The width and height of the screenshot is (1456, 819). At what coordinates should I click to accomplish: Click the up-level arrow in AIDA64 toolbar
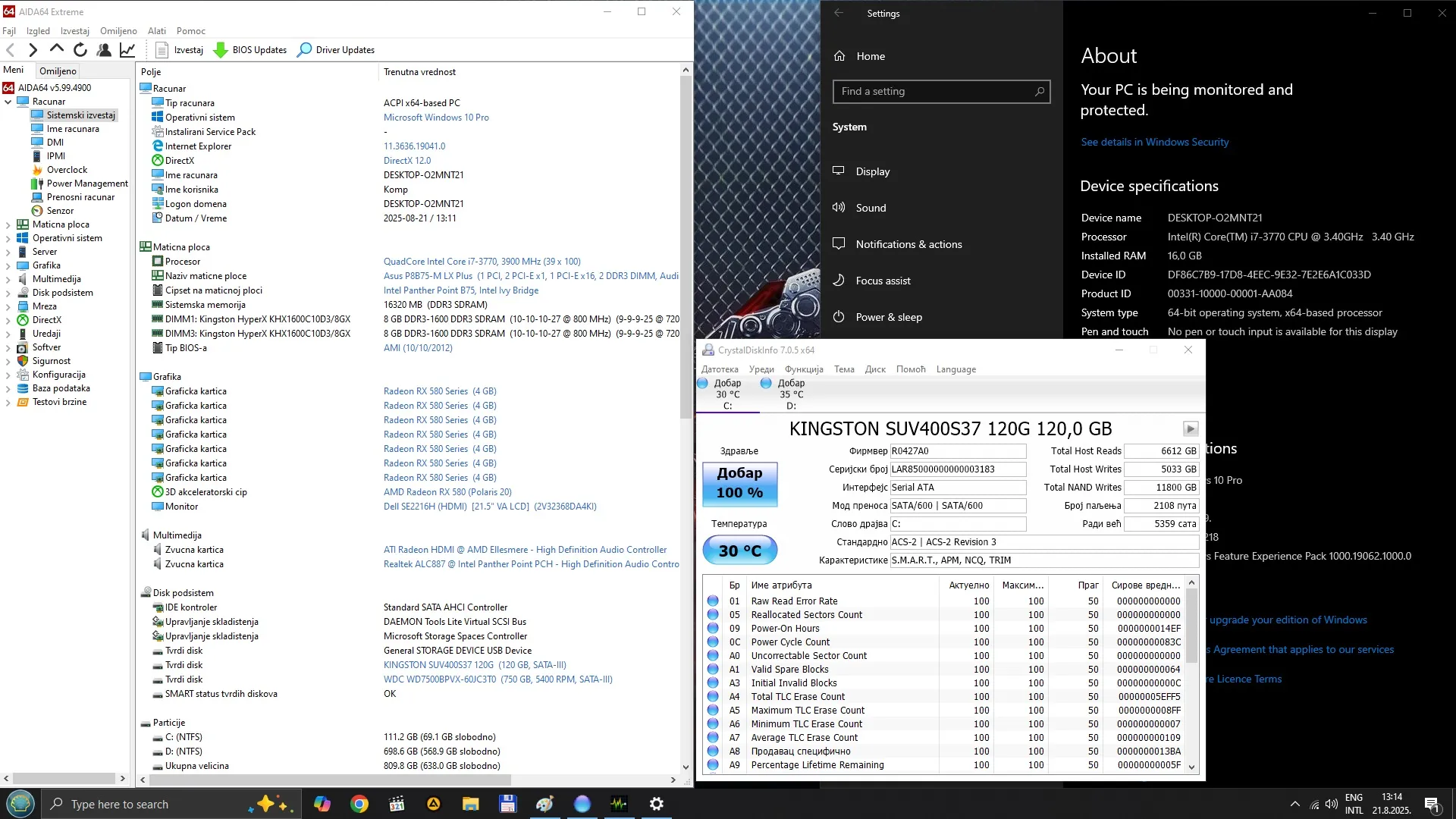point(57,49)
